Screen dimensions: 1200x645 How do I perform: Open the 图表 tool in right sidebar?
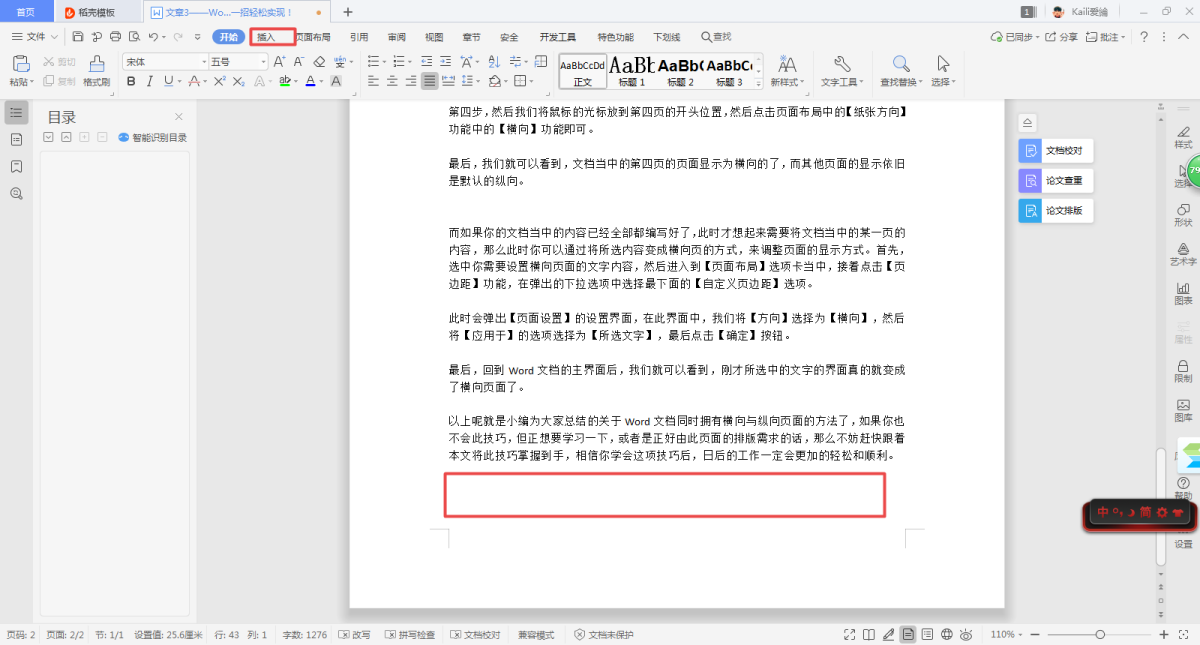tap(1183, 293)
